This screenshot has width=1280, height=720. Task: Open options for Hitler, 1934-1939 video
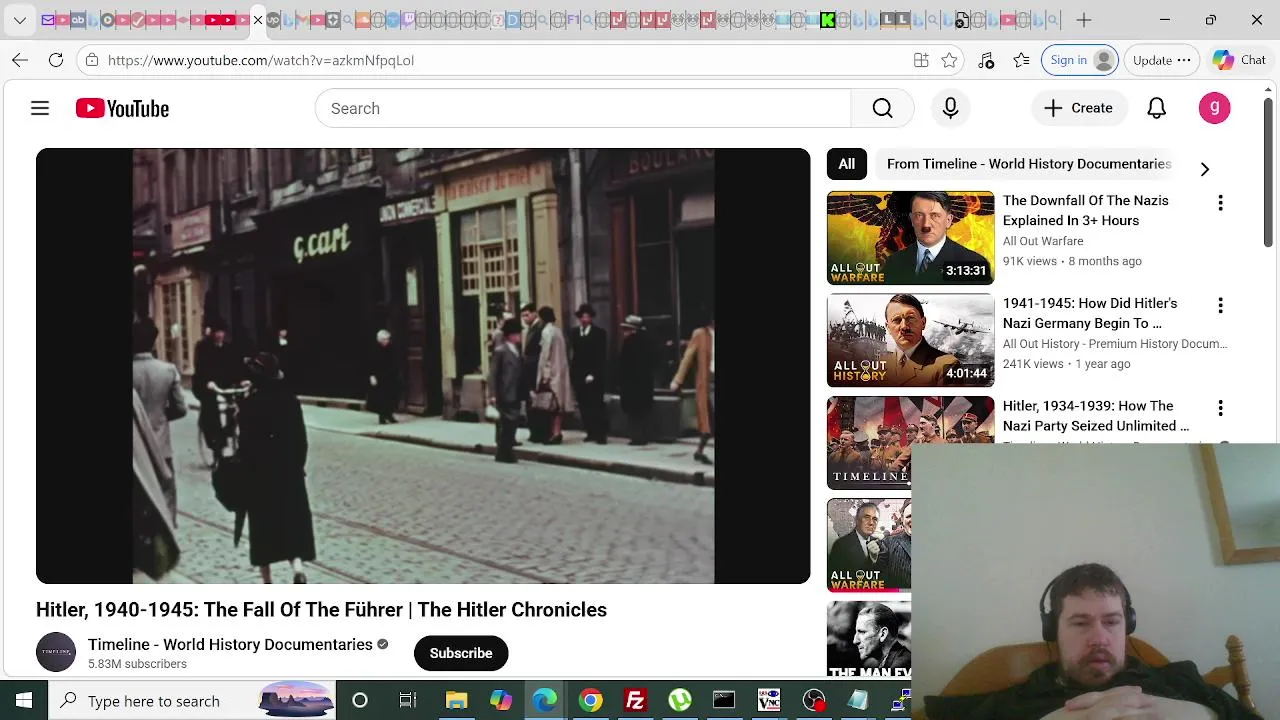[x=1220, y=408]
